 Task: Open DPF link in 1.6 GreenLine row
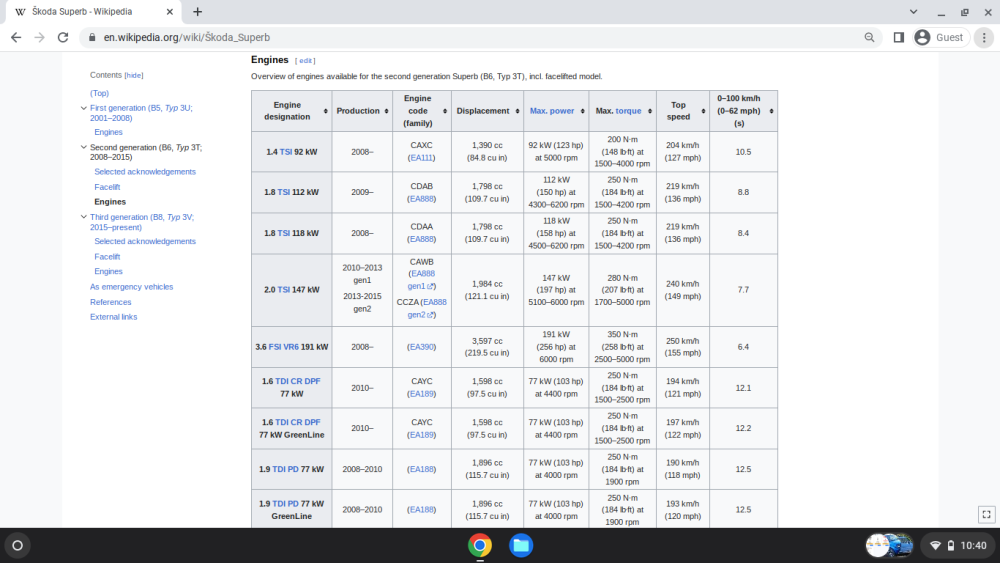coord(312,422)
